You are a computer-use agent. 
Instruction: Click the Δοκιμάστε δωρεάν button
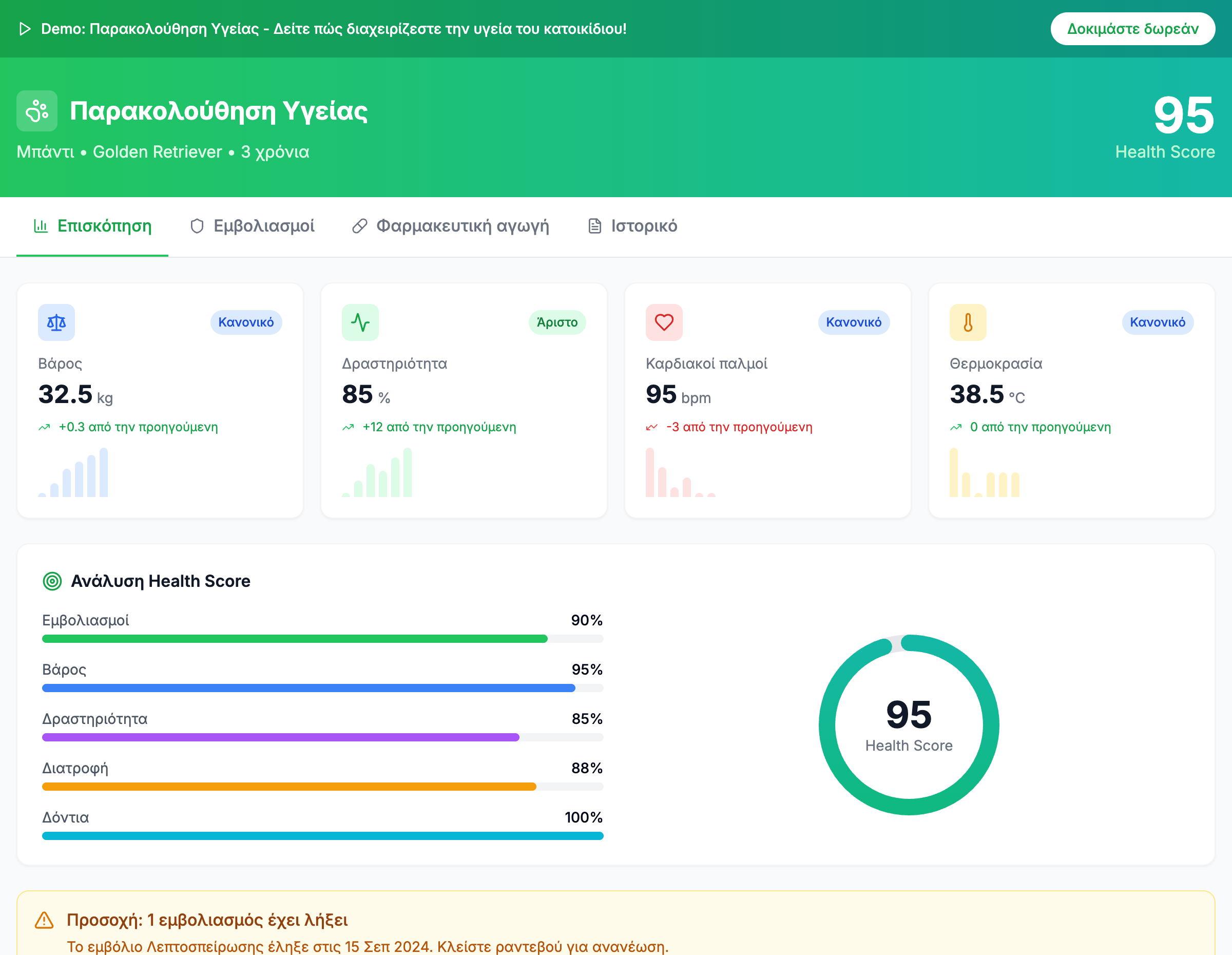click(1133, 29)
